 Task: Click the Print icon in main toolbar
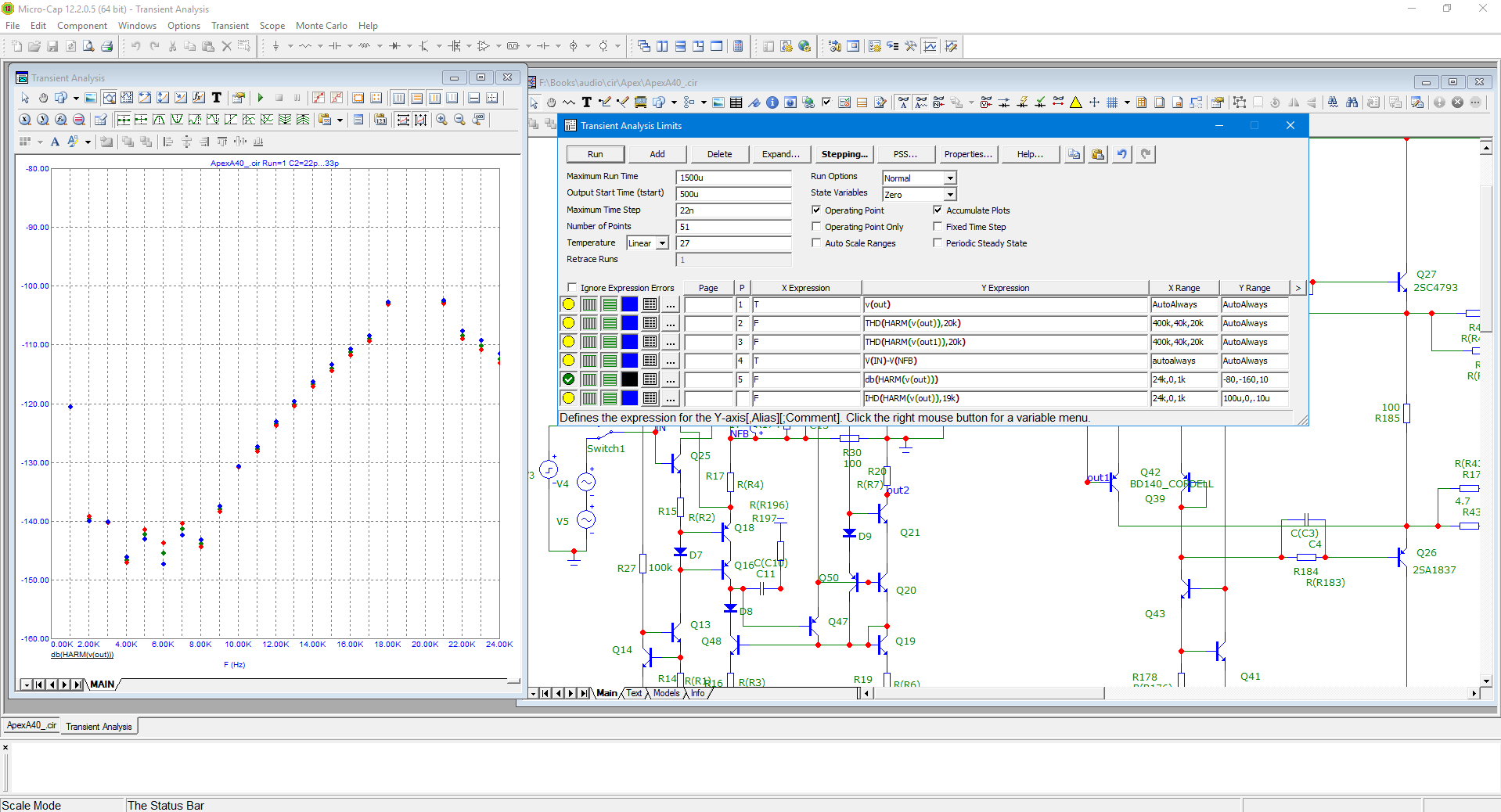pyautogui.click(x=107, y=46)
